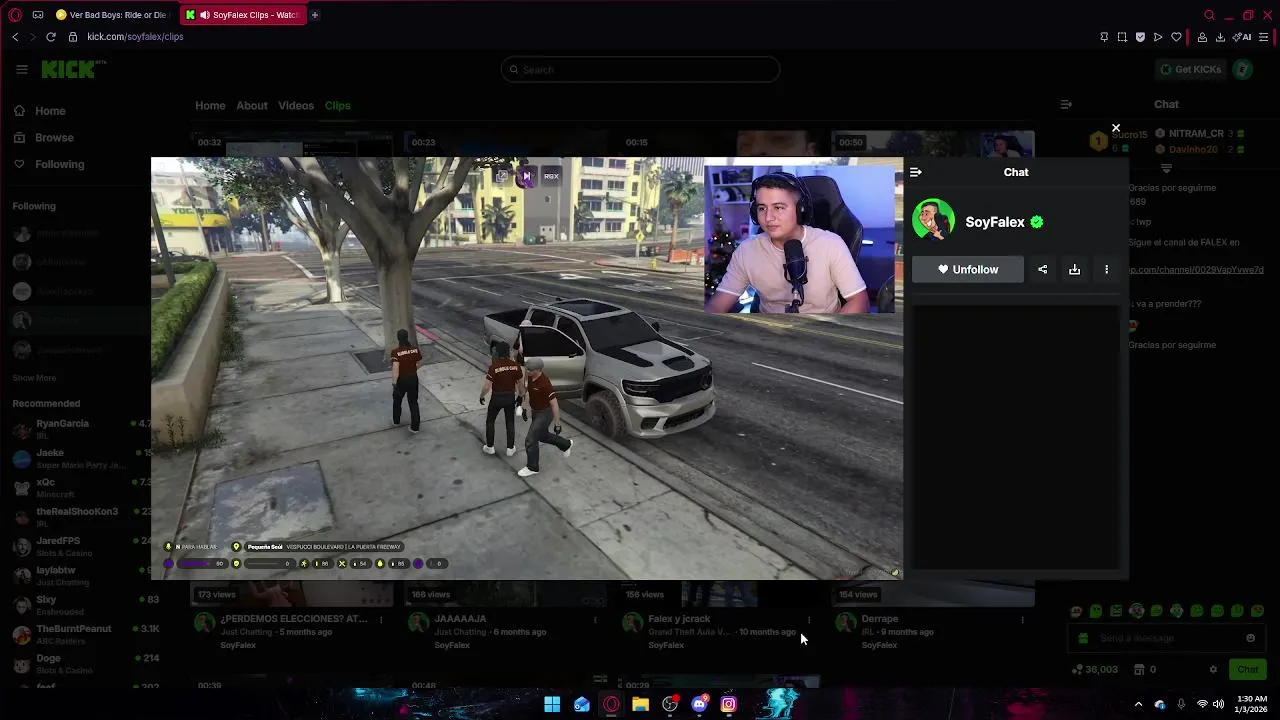Open Instagram from the taskbar

[729, 704]
